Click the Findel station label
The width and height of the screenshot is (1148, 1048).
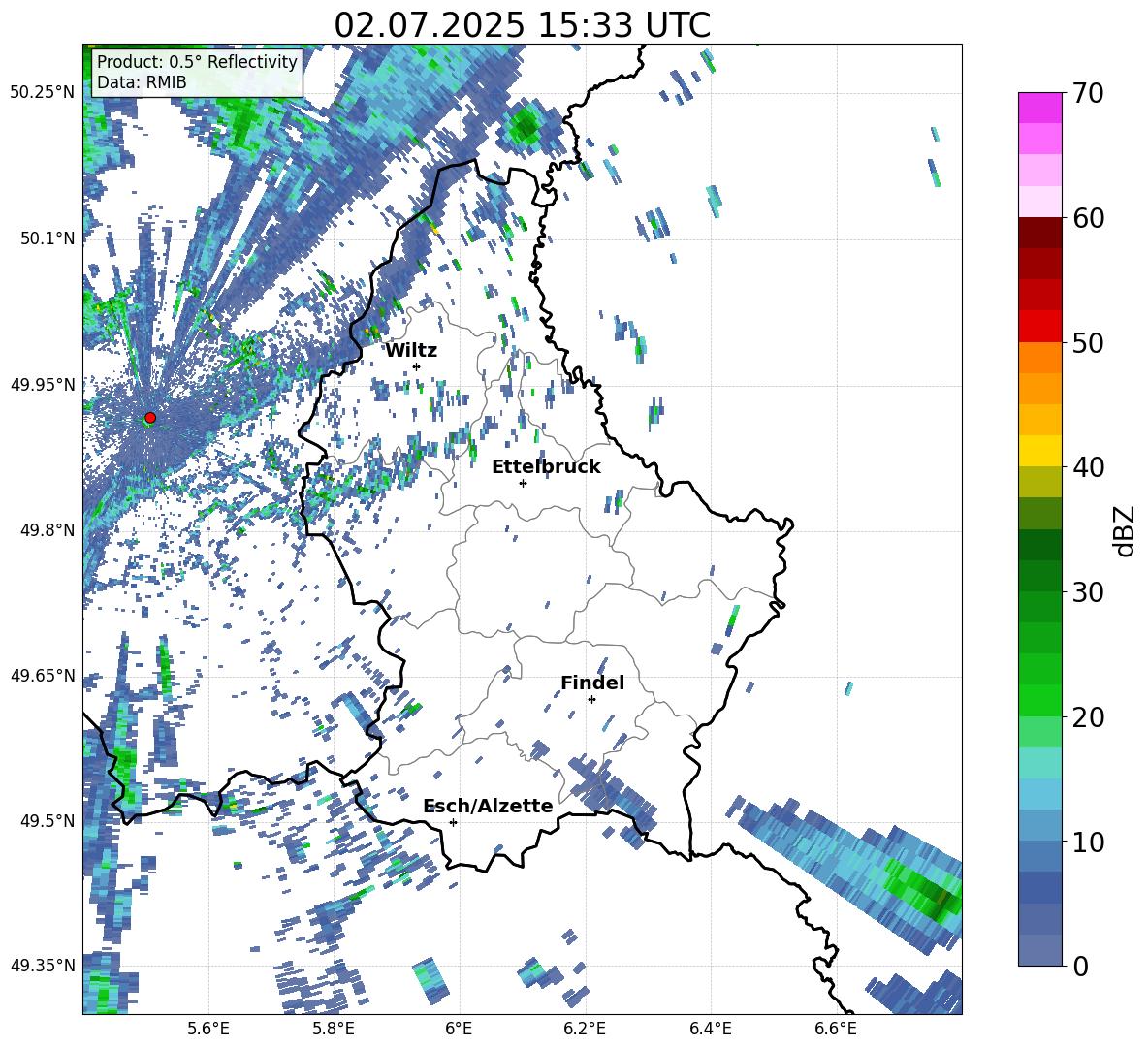coord(592,683)
